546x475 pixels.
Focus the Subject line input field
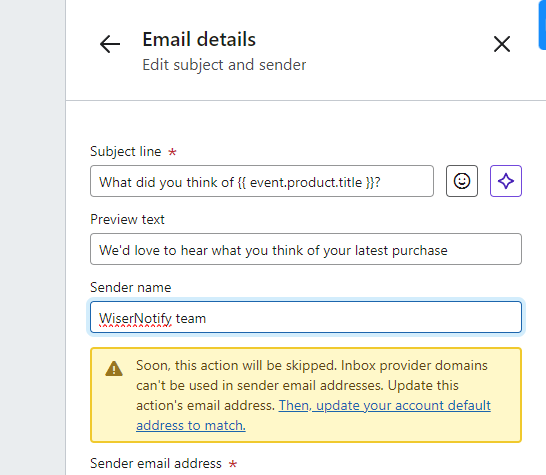(262, 181)
